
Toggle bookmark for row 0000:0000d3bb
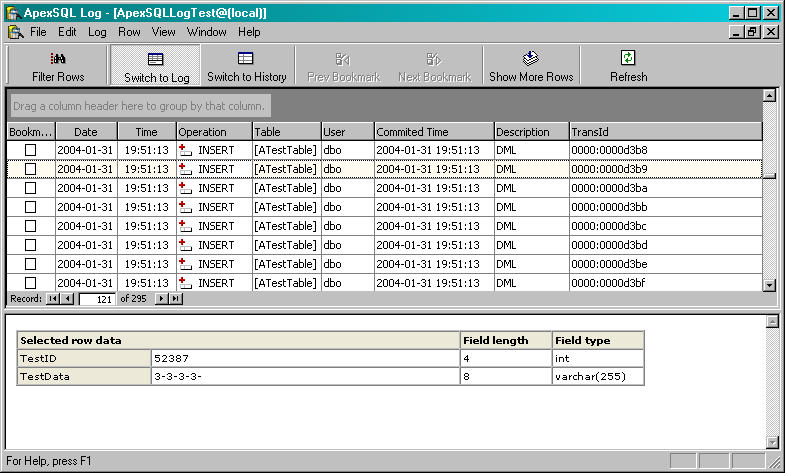click(31, 207)
